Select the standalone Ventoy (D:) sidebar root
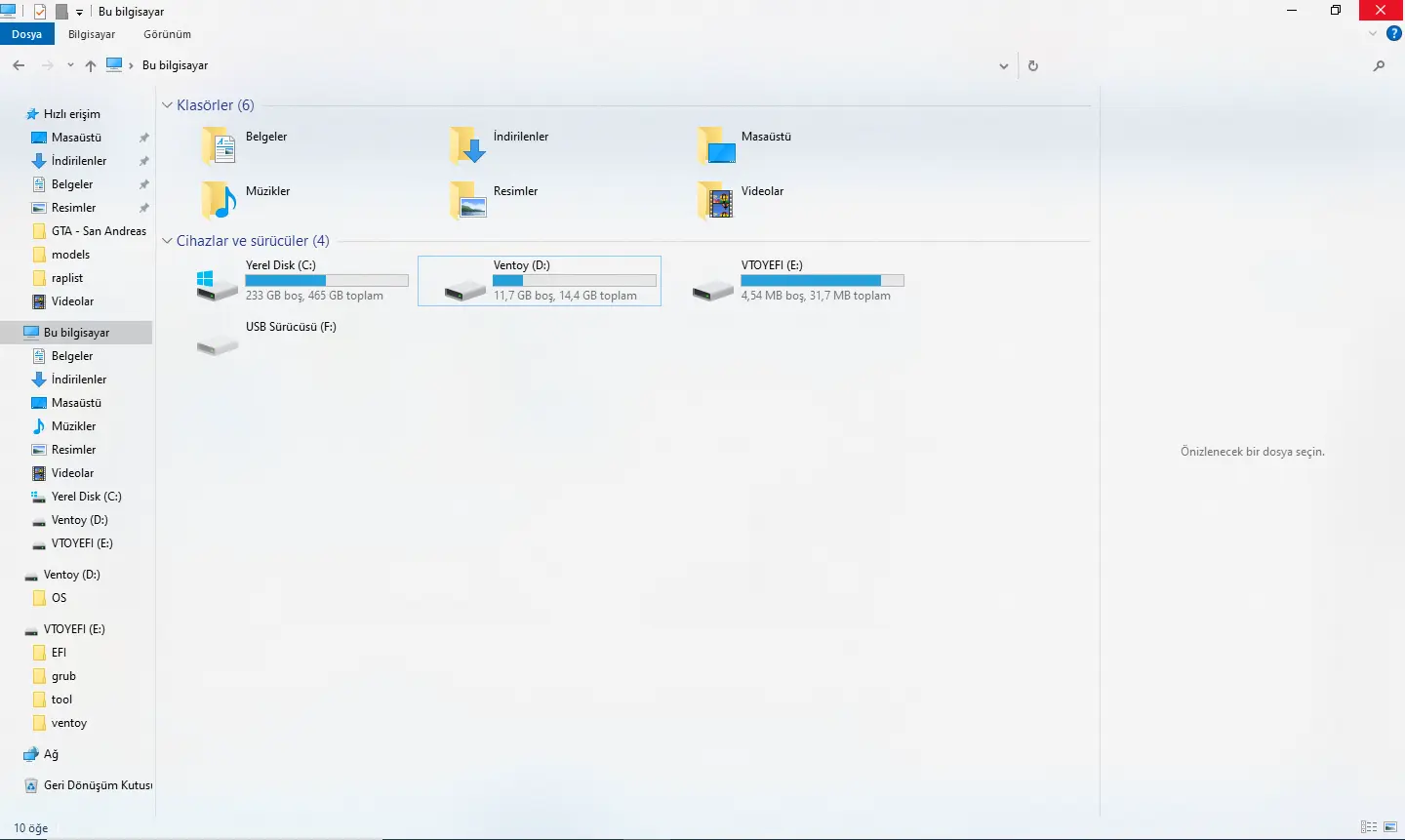 click(62, 575)
